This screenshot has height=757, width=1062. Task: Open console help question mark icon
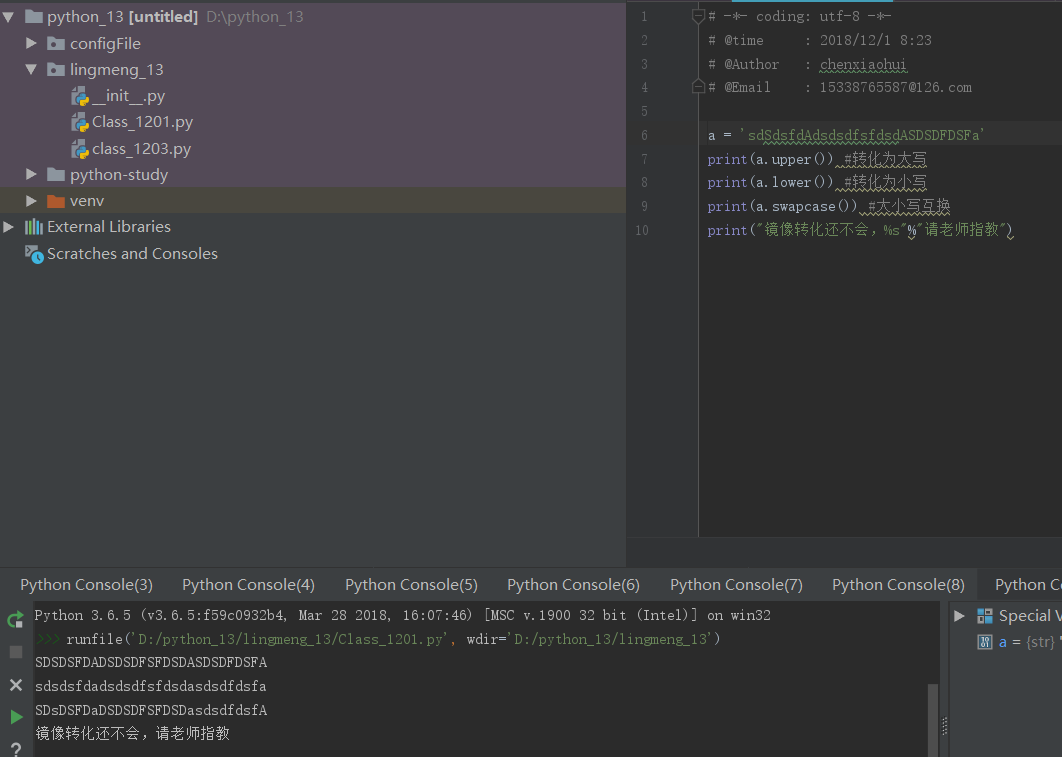(15, 748)
